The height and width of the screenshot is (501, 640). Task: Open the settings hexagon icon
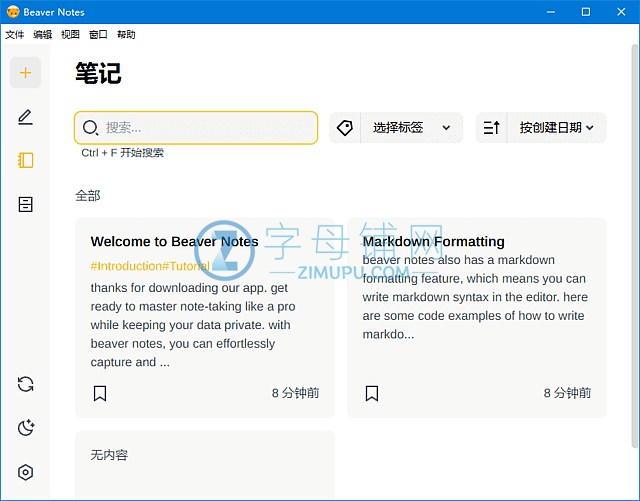[x=26, y=472]
